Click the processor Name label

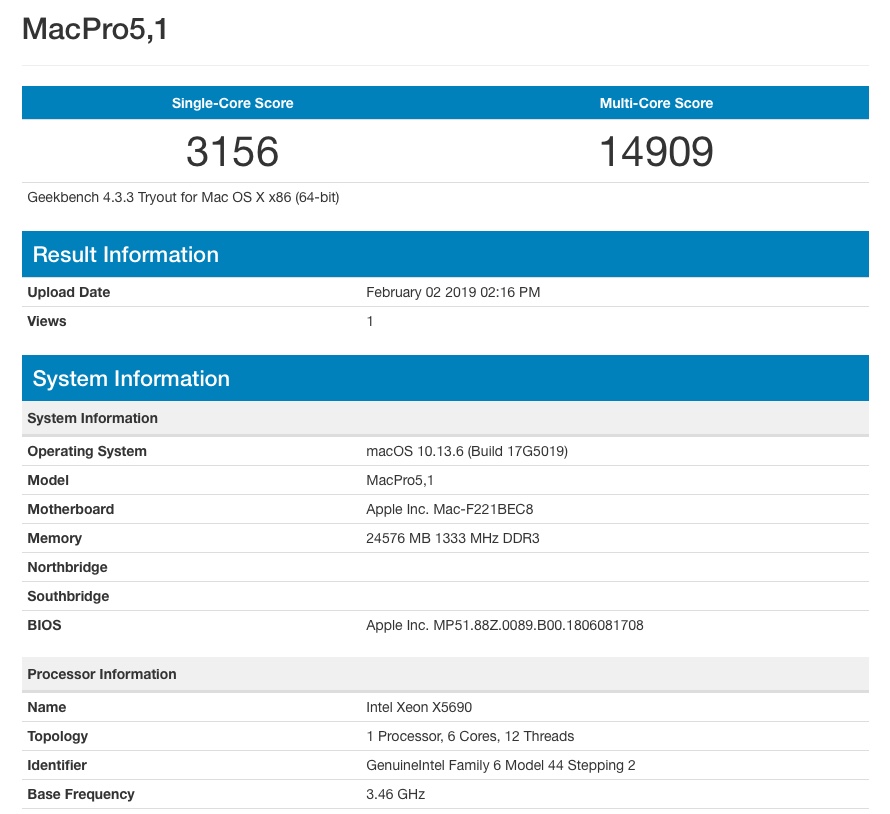click(x=47, y=707)
